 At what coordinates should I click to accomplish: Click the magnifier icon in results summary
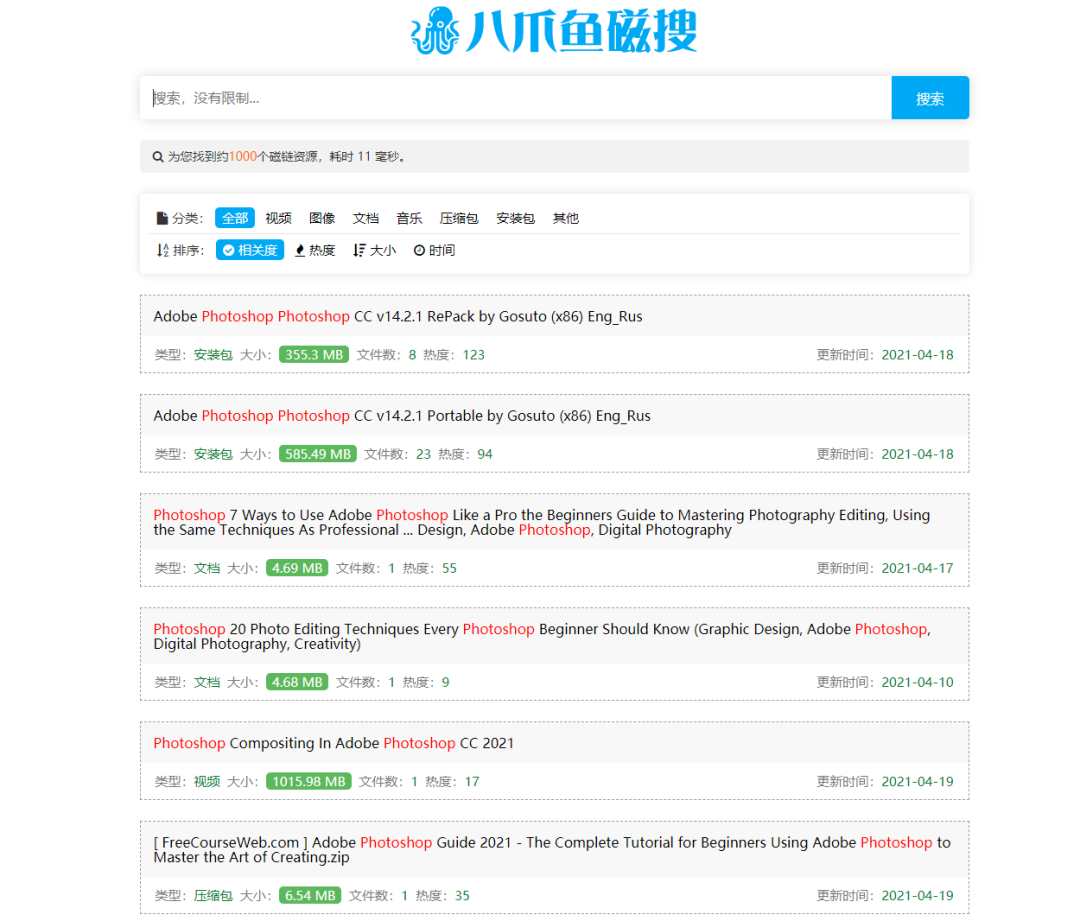(x=158, y=157)
